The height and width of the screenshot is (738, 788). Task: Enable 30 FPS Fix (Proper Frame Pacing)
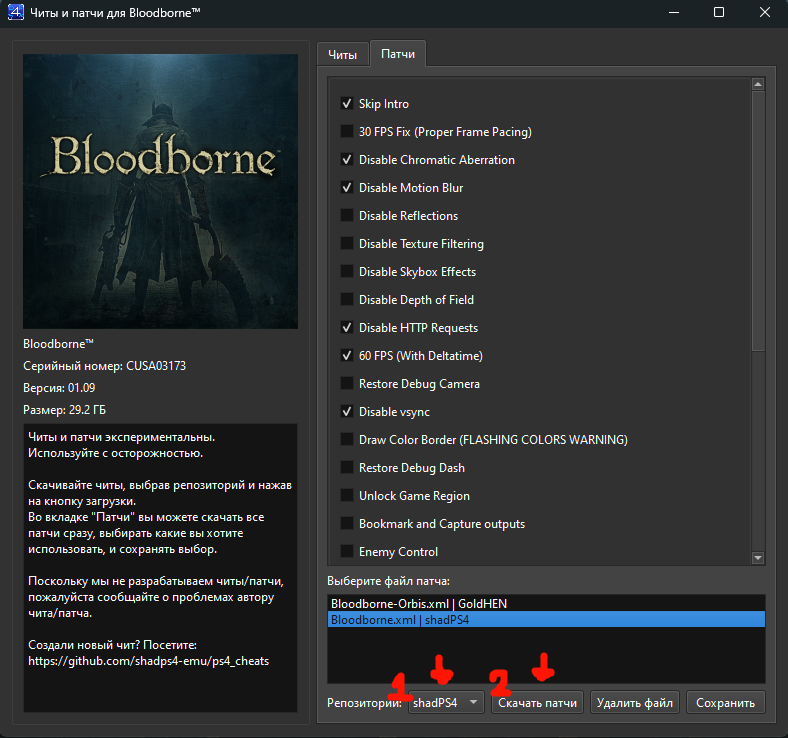pos(347,132)
